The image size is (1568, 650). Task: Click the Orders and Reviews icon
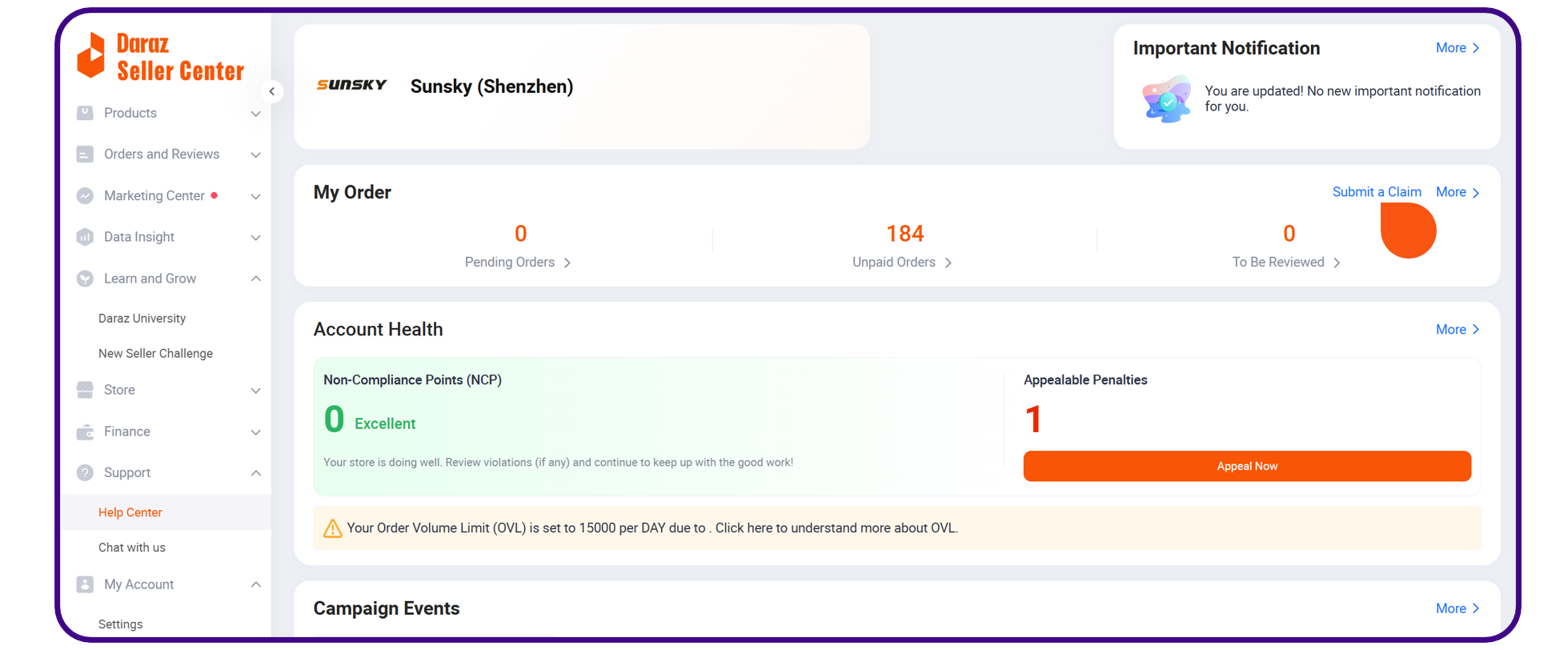coord(85,154)
